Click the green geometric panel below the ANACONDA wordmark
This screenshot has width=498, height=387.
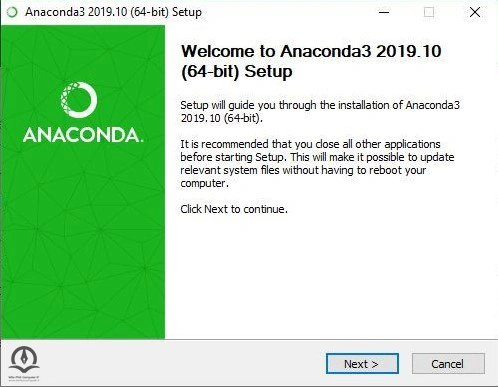[x=83, y=240]
